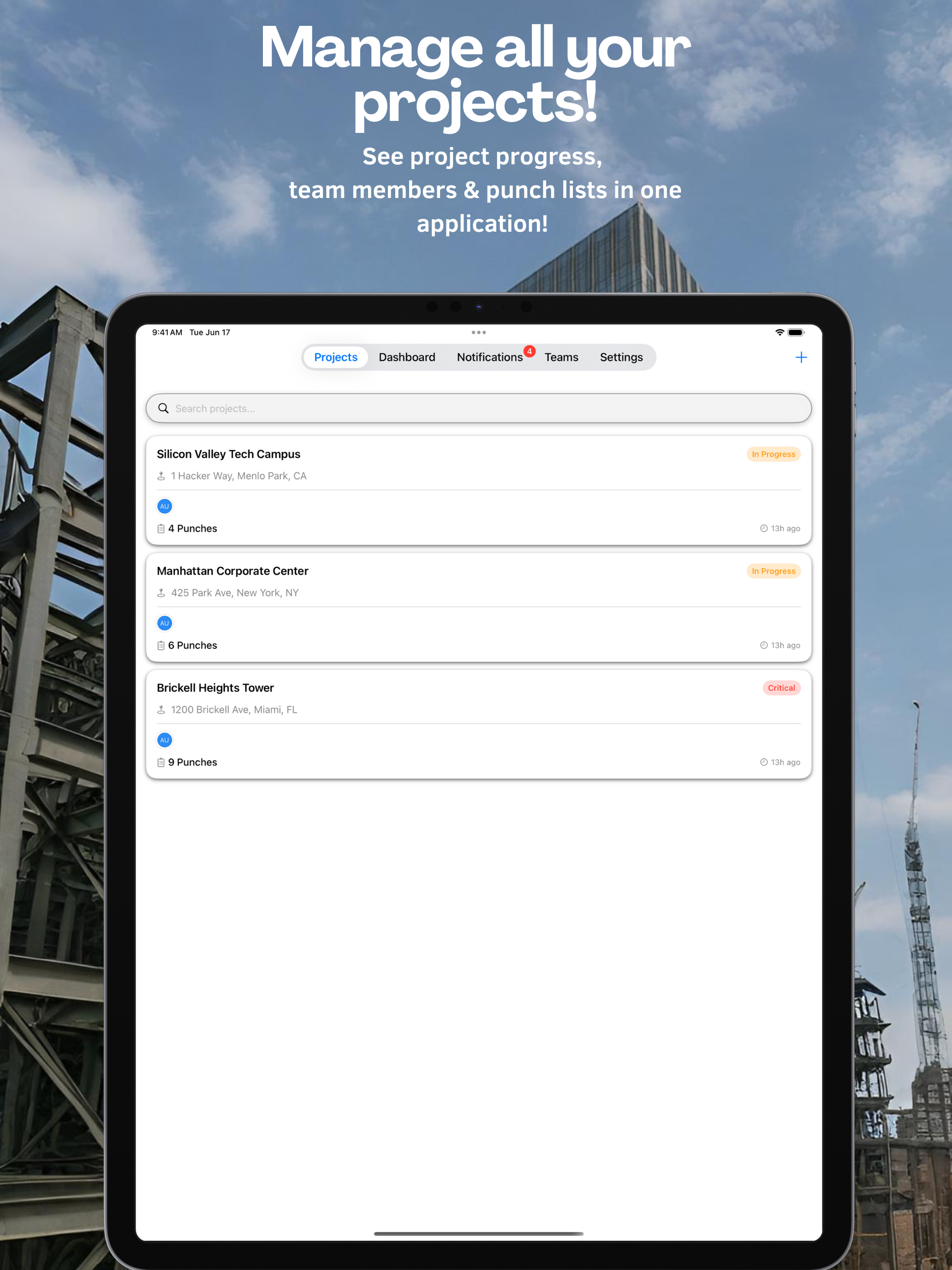The height and width of the screenshot is (1270, 952).
Task: Open Manhattan Corporate Center project
Action: [x=479, y=607]
